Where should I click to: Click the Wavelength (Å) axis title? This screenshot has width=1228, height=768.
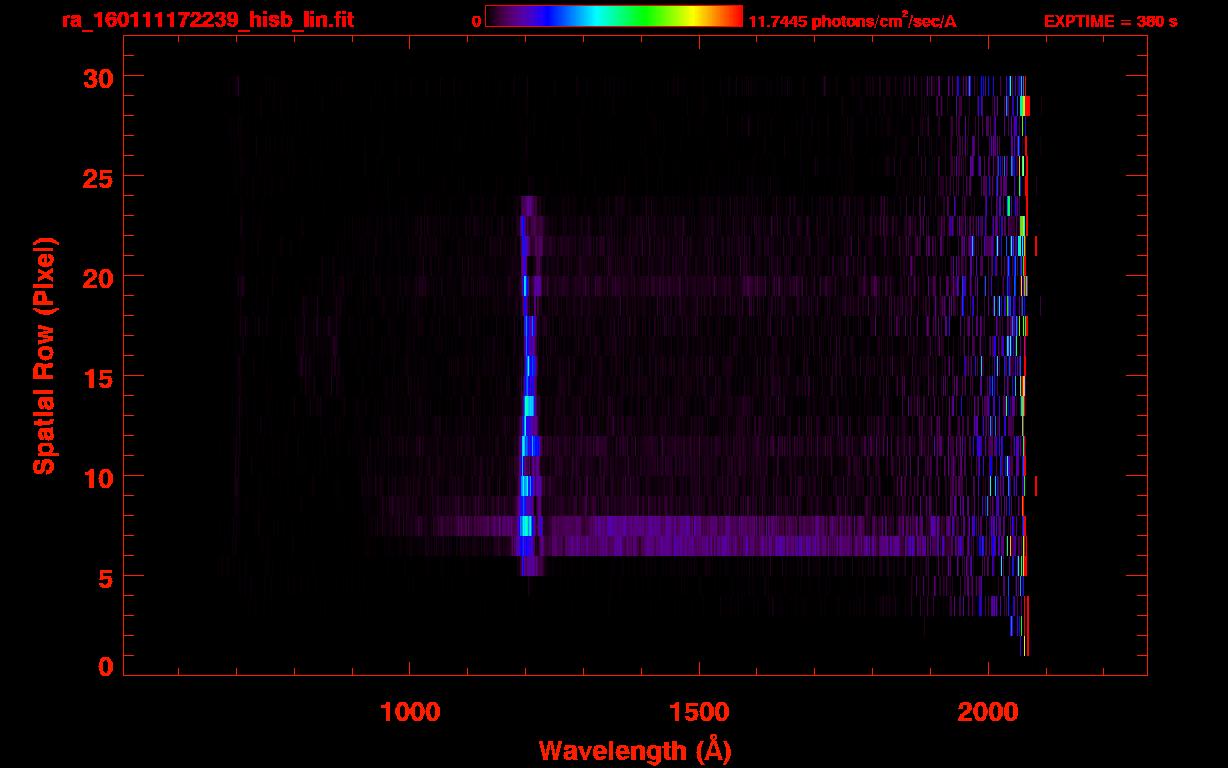pyautogui.click(x=635, y=750)
